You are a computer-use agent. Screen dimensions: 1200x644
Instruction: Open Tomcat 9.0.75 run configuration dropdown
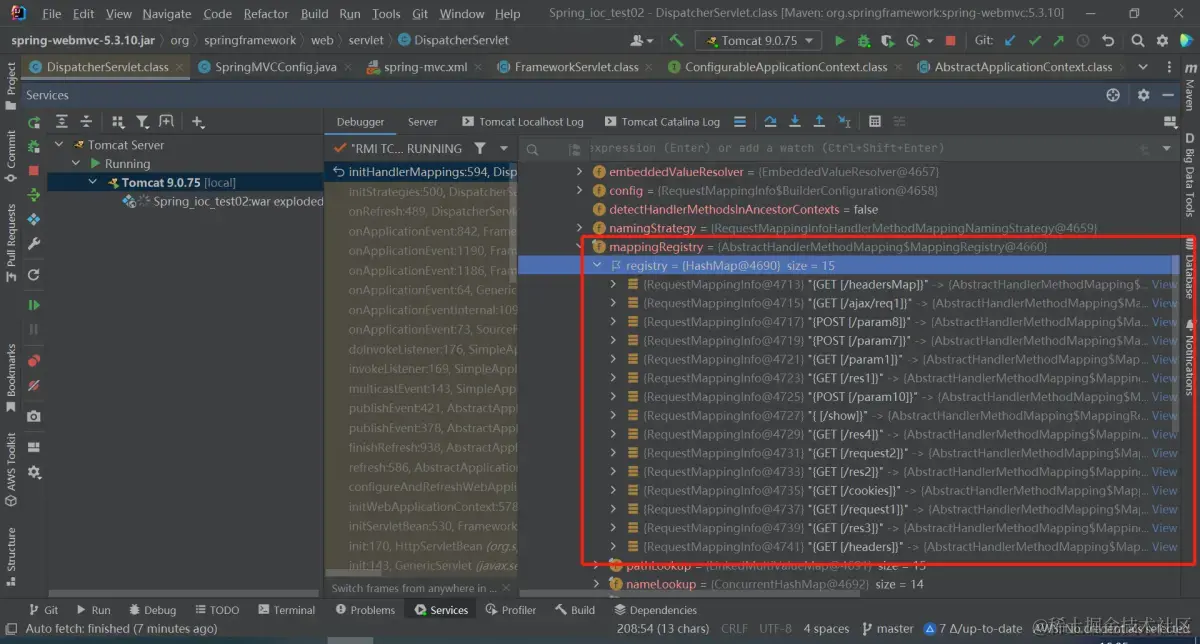(760, 41)
